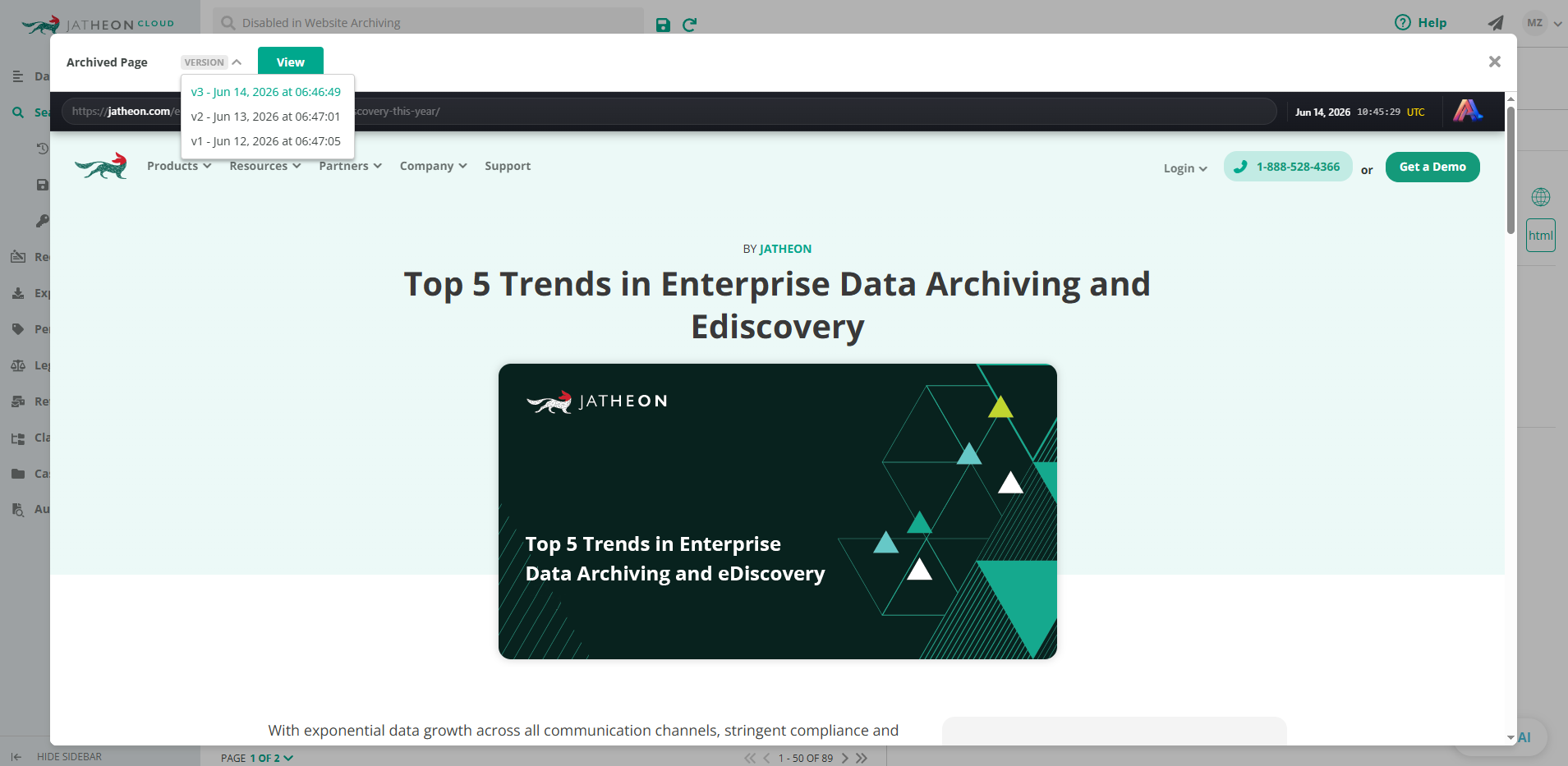This screenshot has height=766, width=1568.
Task: Open the Login dropdown
Action: pos(1185,168)
